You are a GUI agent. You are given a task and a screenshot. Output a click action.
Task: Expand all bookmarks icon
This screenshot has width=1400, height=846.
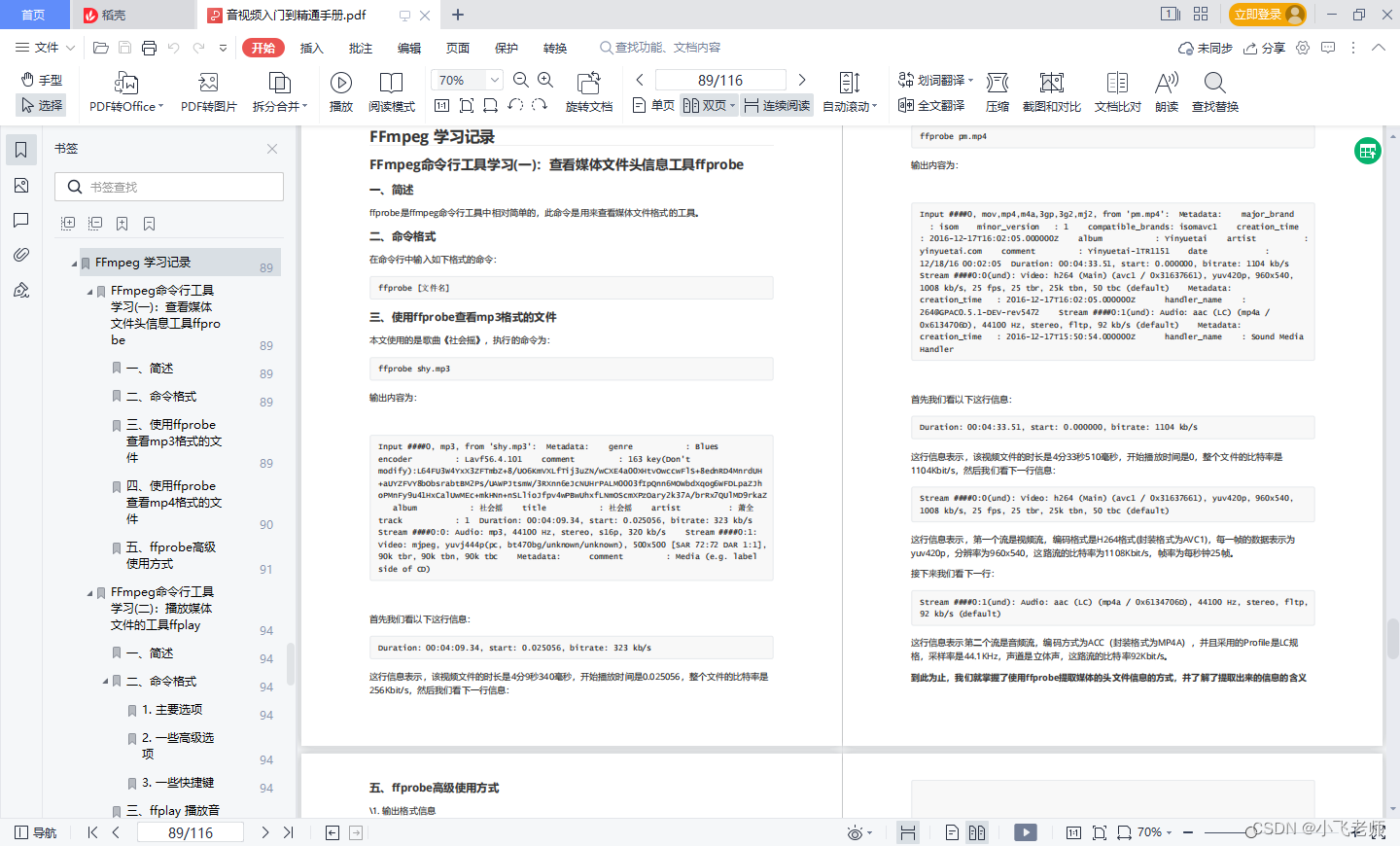(x=68, y=224)
